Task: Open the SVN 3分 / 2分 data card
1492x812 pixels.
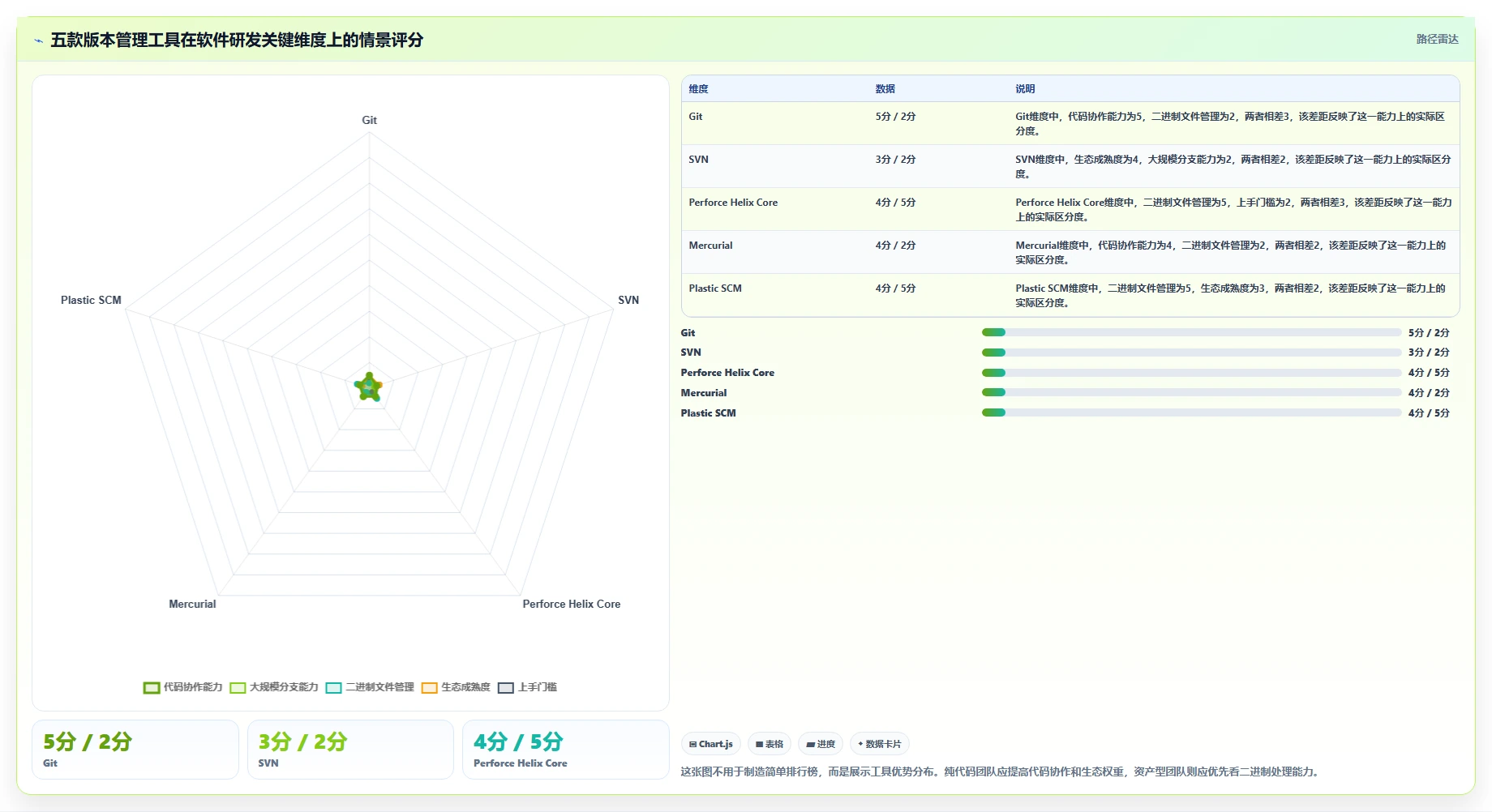Action: coord(350,750)
